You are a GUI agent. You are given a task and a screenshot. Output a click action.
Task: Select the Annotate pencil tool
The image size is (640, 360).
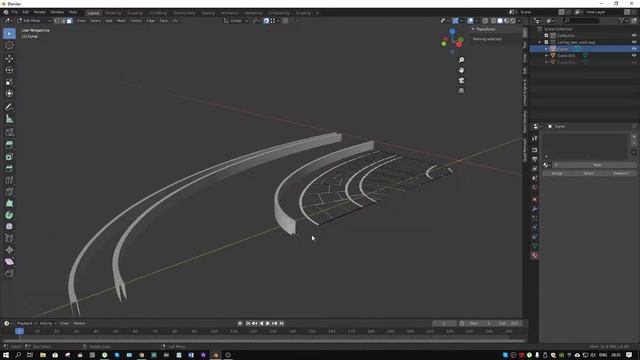click(9, 107)
